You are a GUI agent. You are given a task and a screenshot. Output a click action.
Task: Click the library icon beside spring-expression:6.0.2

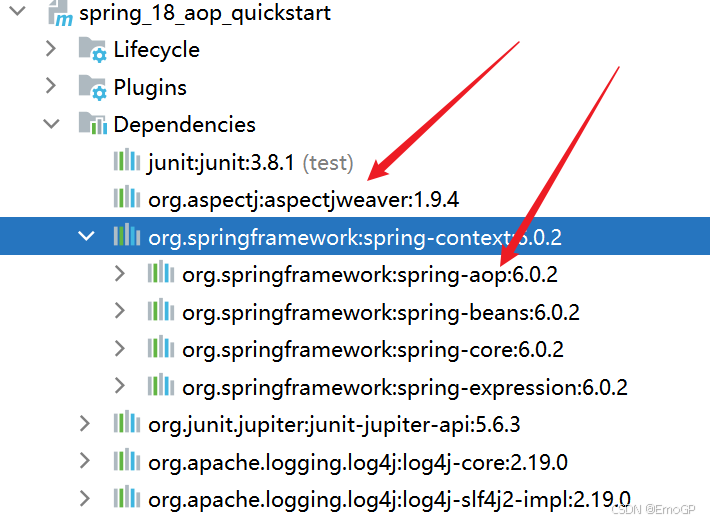[161, 385]
